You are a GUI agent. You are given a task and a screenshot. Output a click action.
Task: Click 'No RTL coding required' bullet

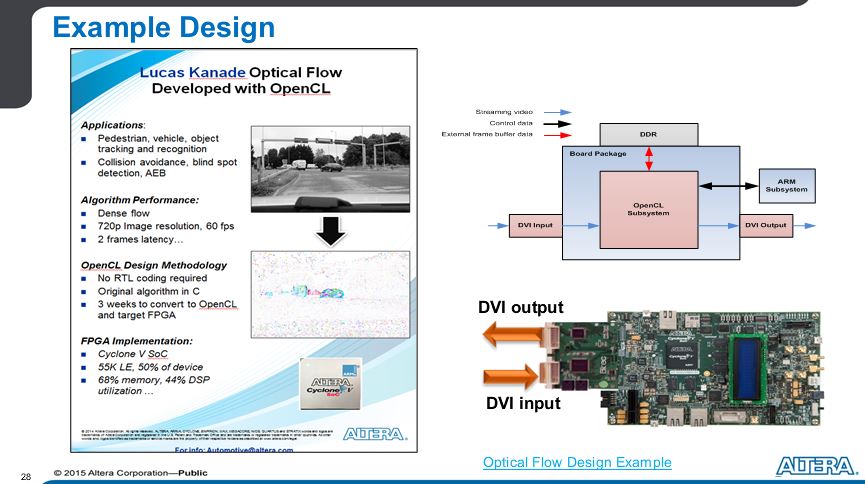click(x=152, y=278)
